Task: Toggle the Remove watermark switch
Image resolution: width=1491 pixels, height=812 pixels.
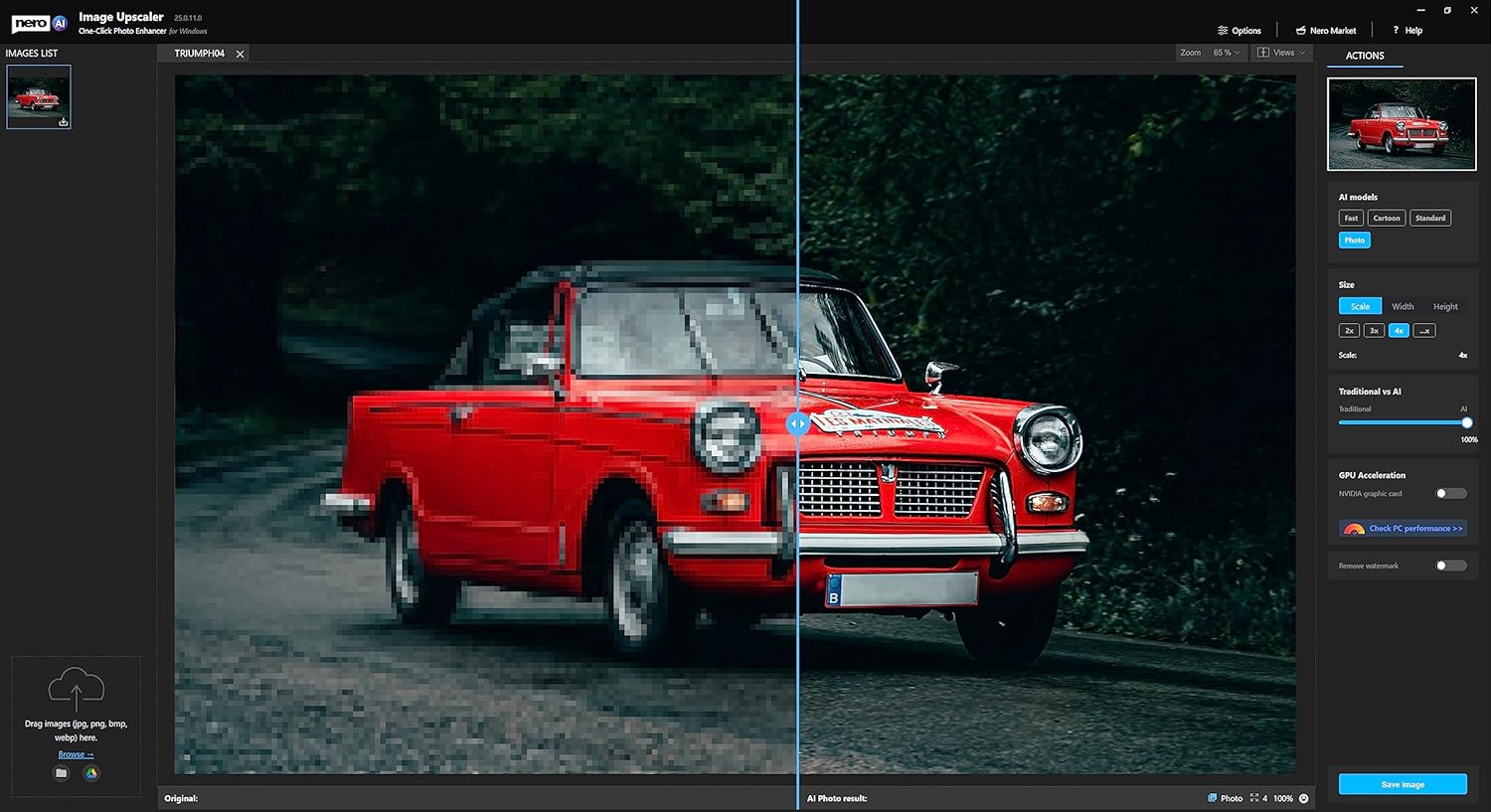Action: (1450, 566)
